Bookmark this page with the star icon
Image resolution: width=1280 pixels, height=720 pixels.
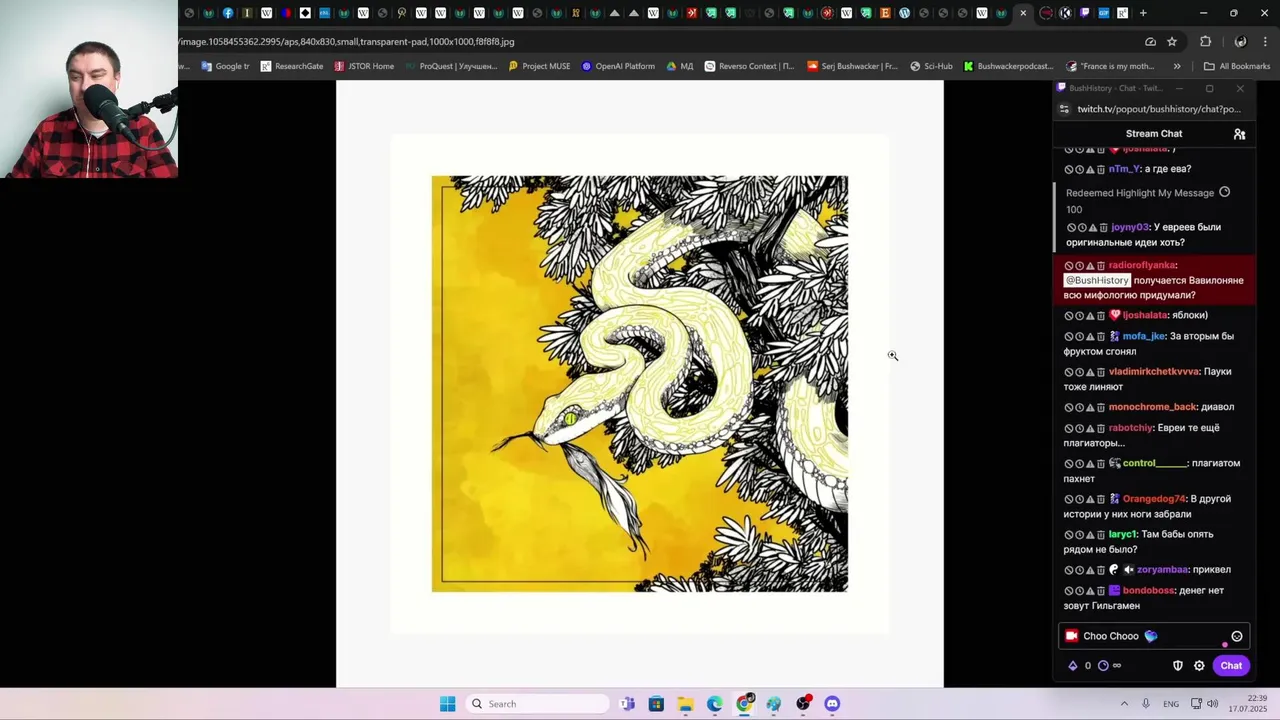(1172, 42)
